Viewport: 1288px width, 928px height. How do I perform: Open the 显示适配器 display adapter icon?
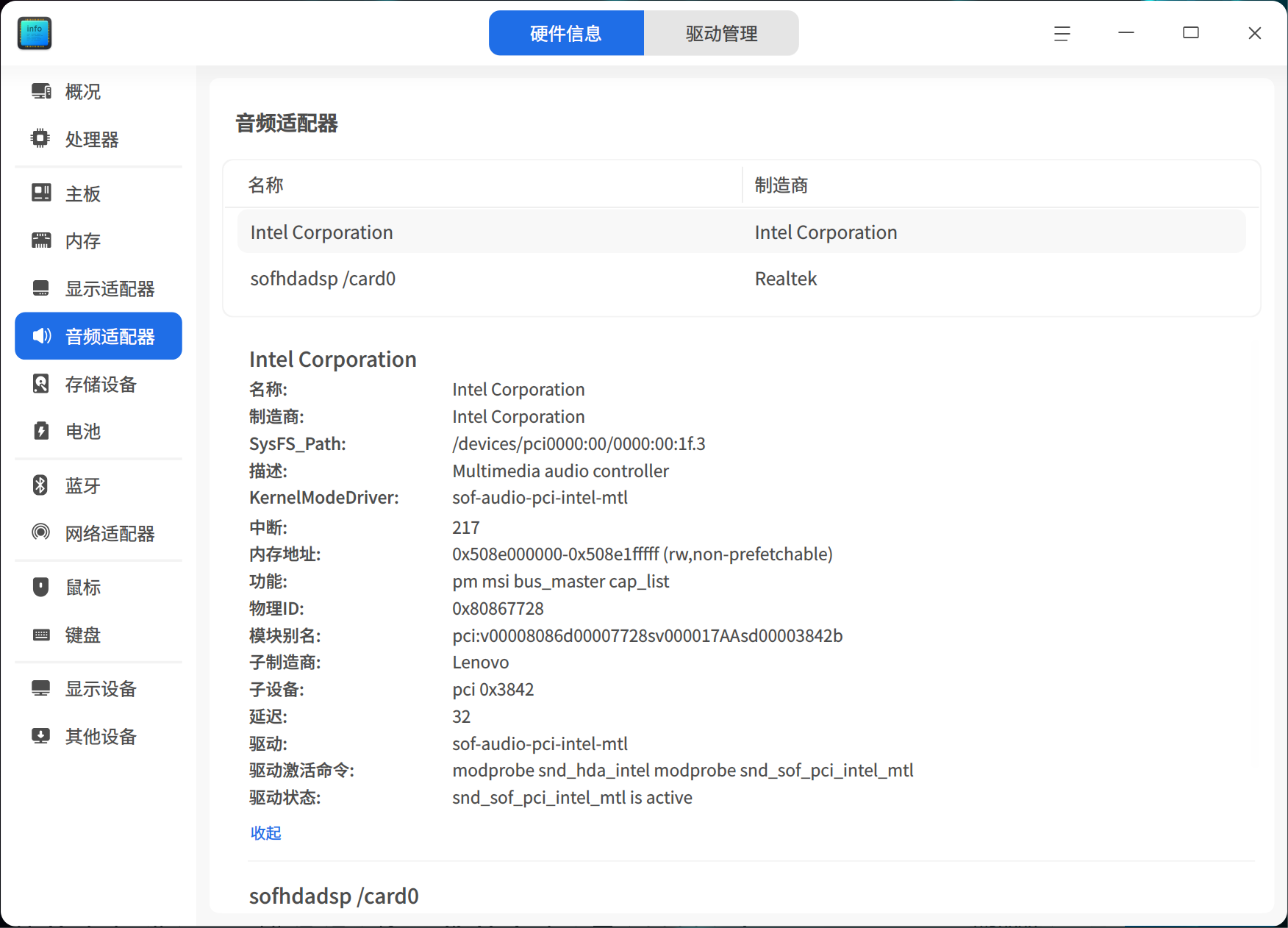point(41,288)
